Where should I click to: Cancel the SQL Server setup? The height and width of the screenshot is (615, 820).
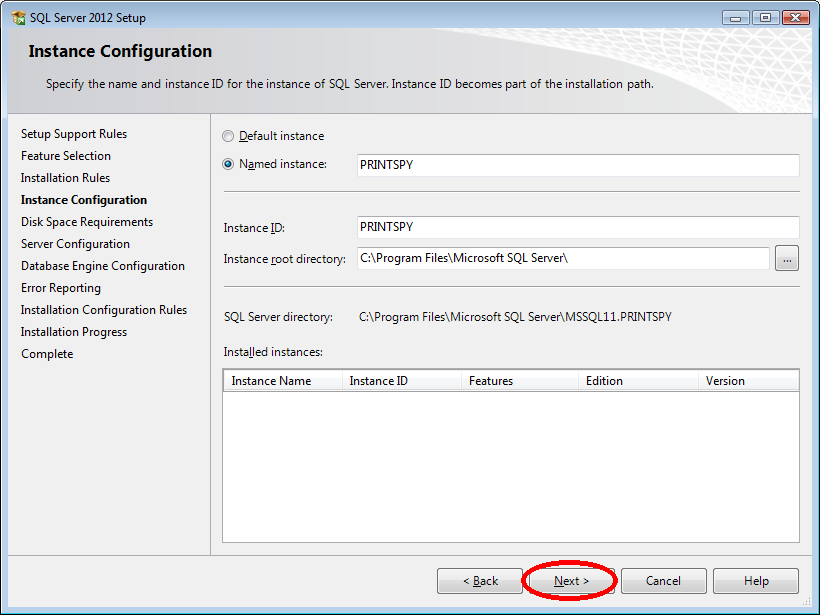click(664, 581)
